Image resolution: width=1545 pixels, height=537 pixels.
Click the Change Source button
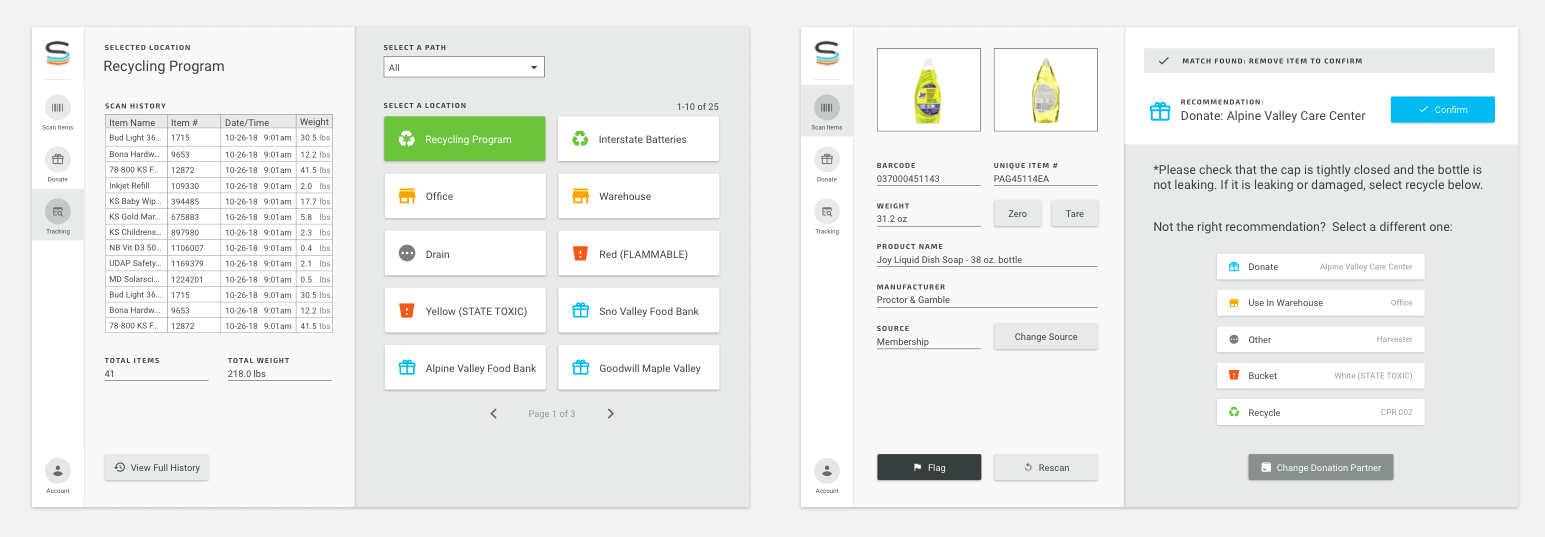click(1046, 336)
